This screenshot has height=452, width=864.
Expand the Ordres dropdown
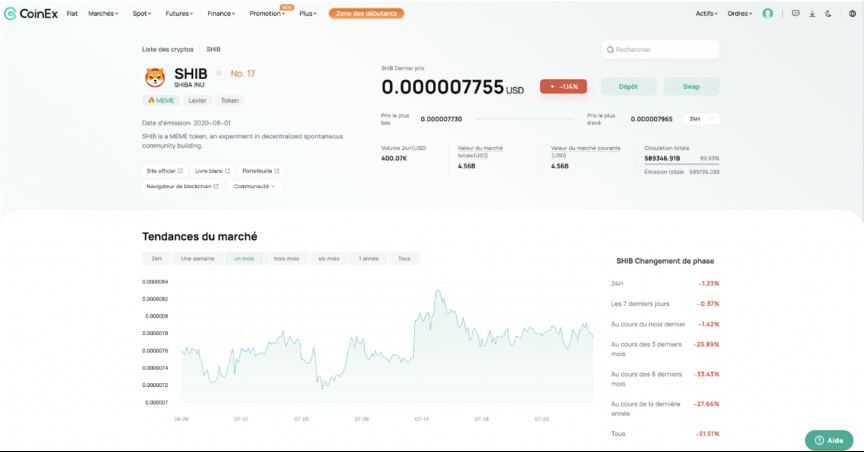pos(739,14)
